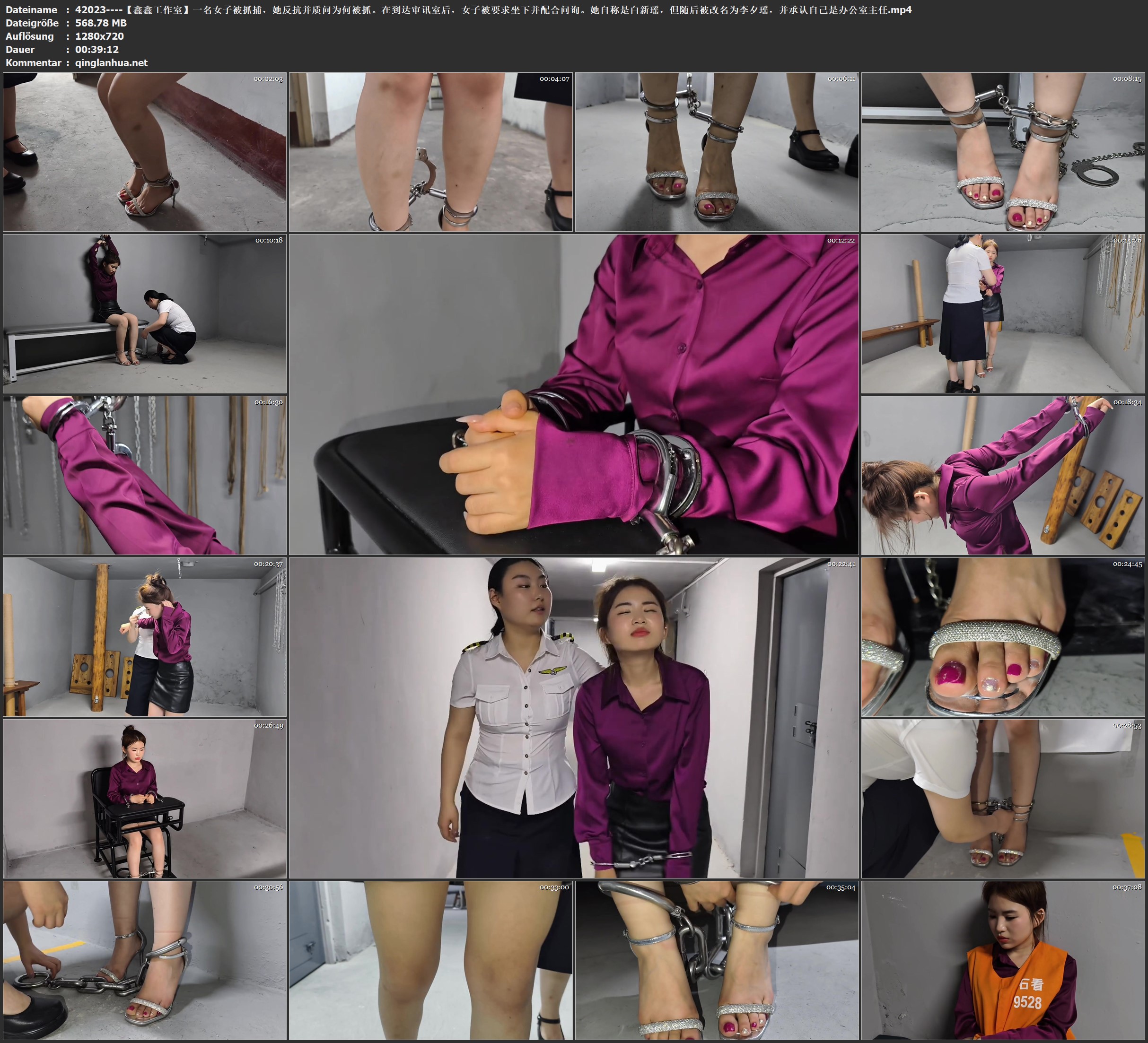Select the frame at 00:06:11
This screenshot has width=1148, height=1043.
(717, 152)
